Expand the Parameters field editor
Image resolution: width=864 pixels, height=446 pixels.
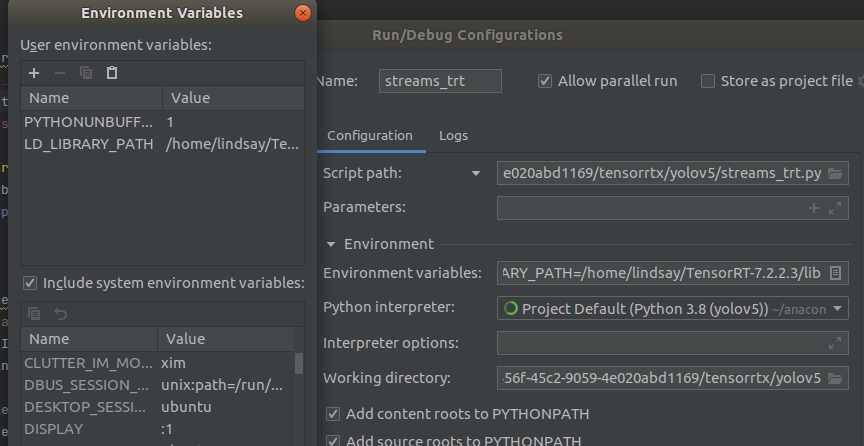coord(836,208)
